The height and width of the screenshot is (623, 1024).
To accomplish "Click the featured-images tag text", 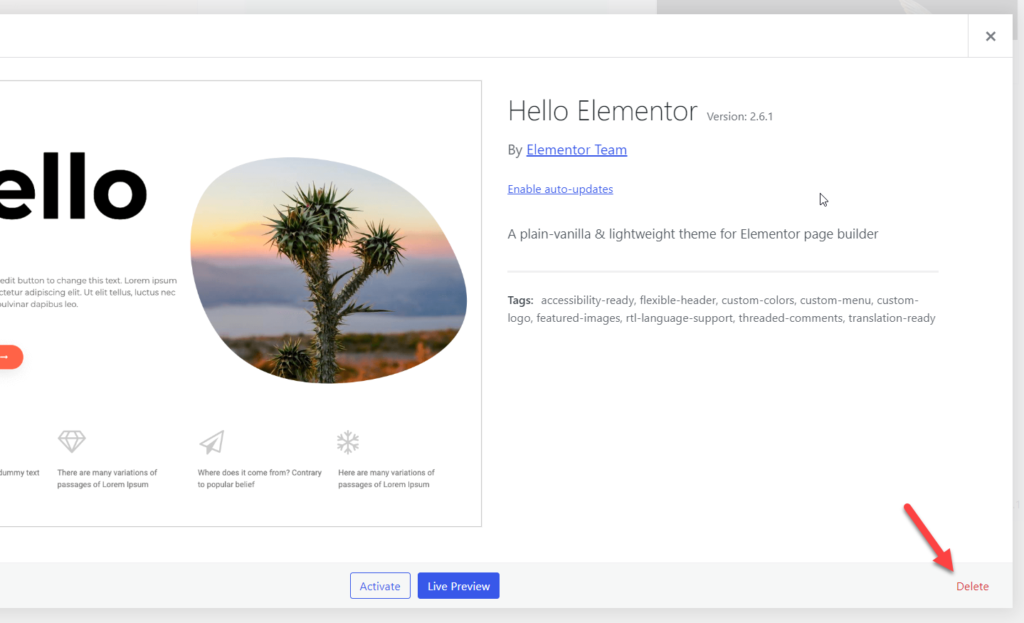I will point(578,318).
